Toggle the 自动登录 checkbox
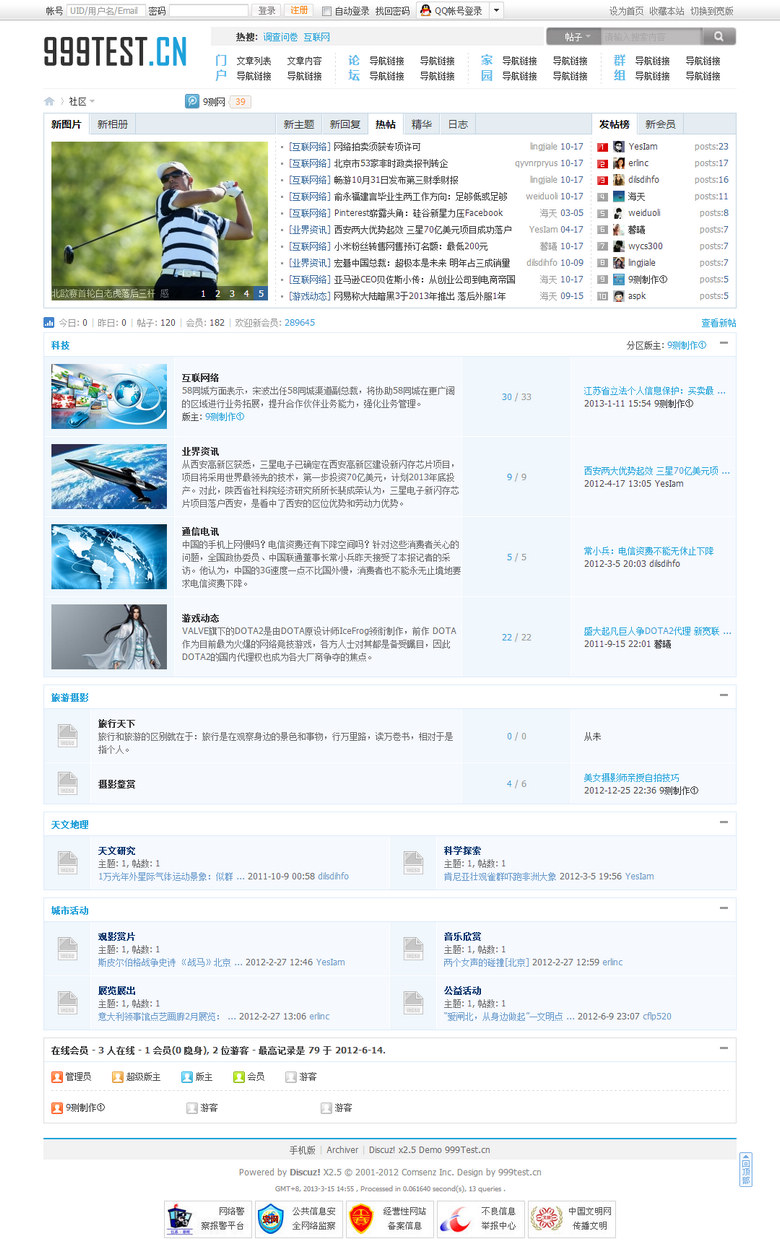780x1260 pixels. pyautogui.click(x=327, y=11)
